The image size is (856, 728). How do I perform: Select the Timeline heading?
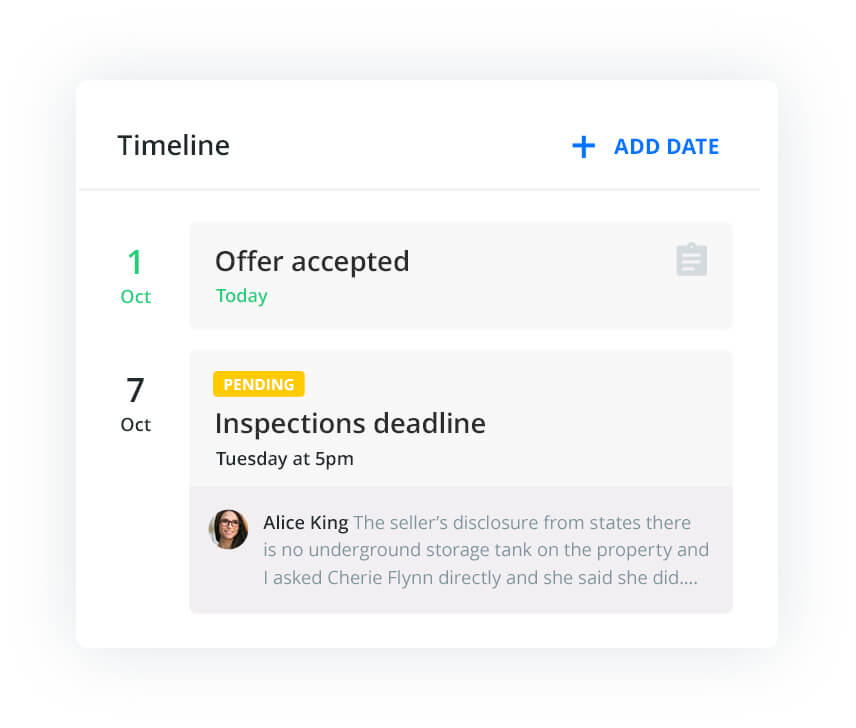coord(173,145)
